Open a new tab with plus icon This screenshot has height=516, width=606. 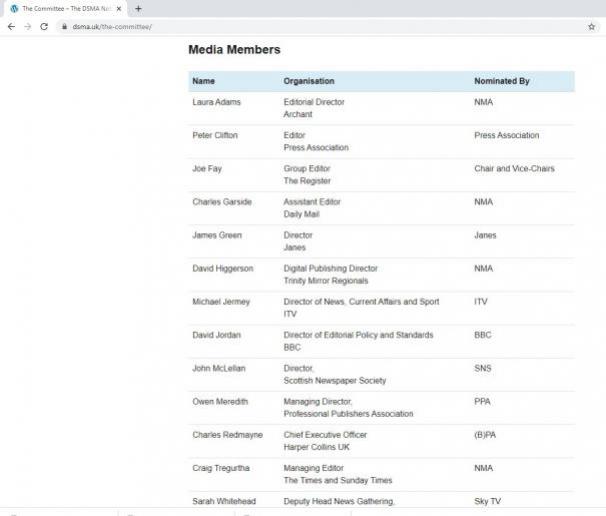(x=138, y=8)
